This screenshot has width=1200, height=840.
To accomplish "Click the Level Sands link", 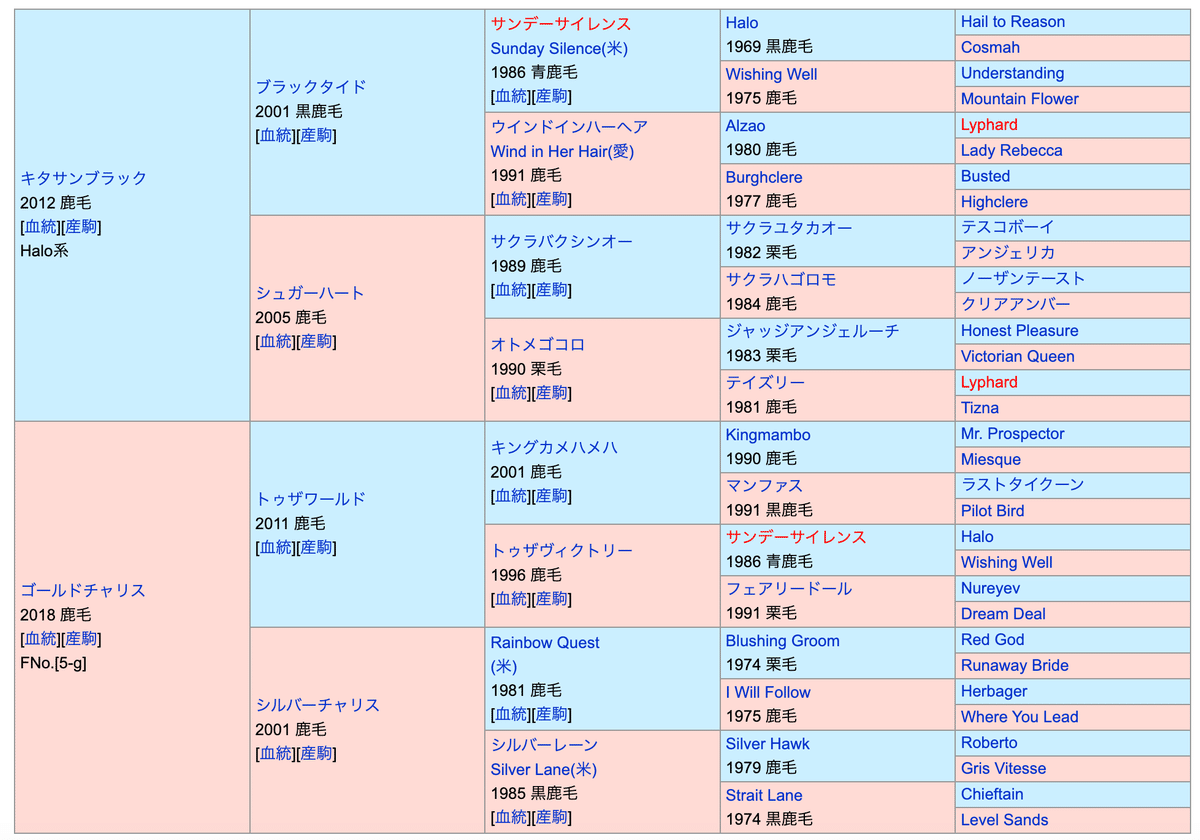I will tap(1004, 820).
